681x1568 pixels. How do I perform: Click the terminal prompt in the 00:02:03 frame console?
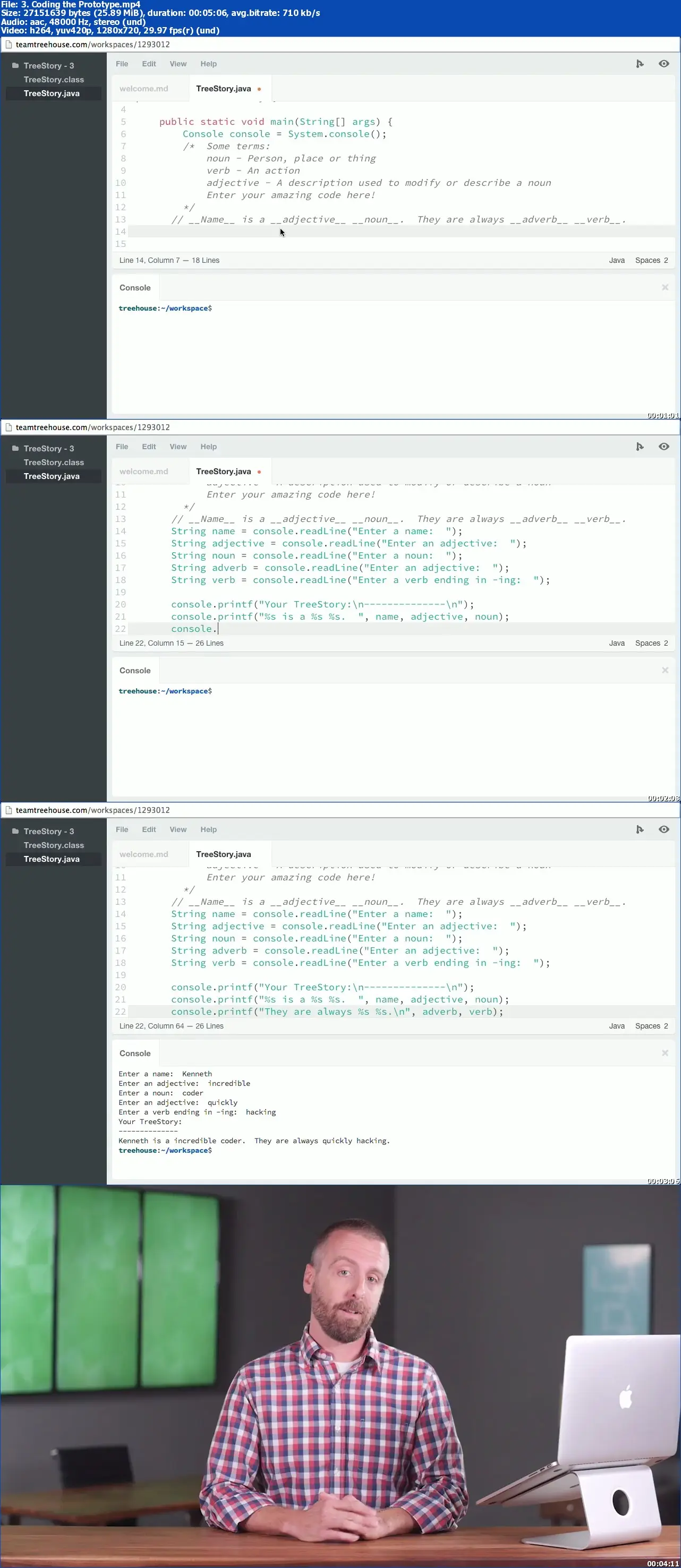[165, 691]
